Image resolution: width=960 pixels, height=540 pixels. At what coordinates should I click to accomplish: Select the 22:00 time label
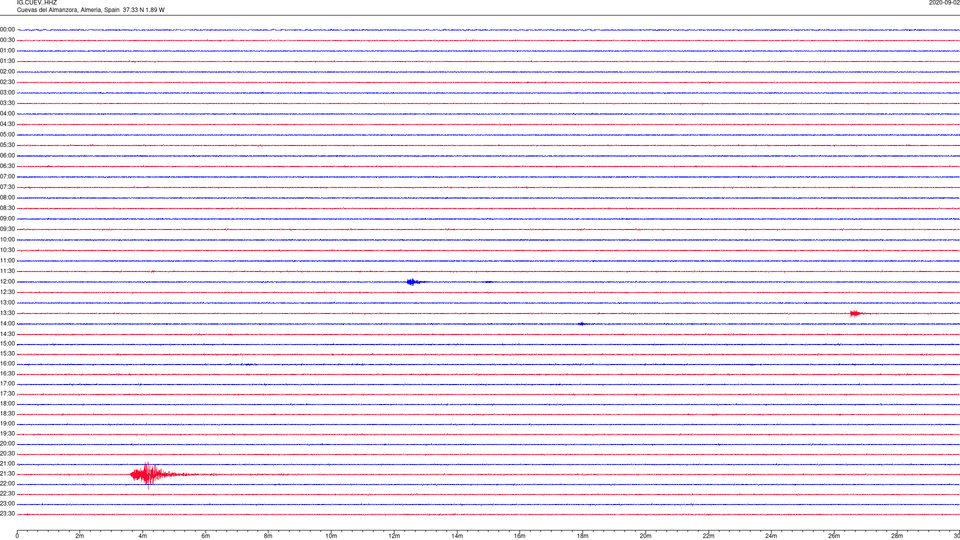7,484
